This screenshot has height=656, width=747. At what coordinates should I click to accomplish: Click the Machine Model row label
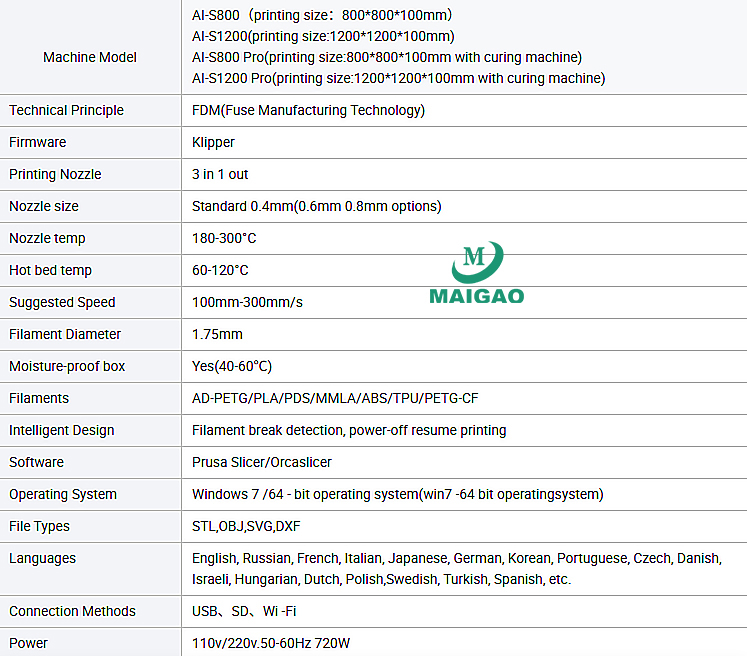(90, 57)
